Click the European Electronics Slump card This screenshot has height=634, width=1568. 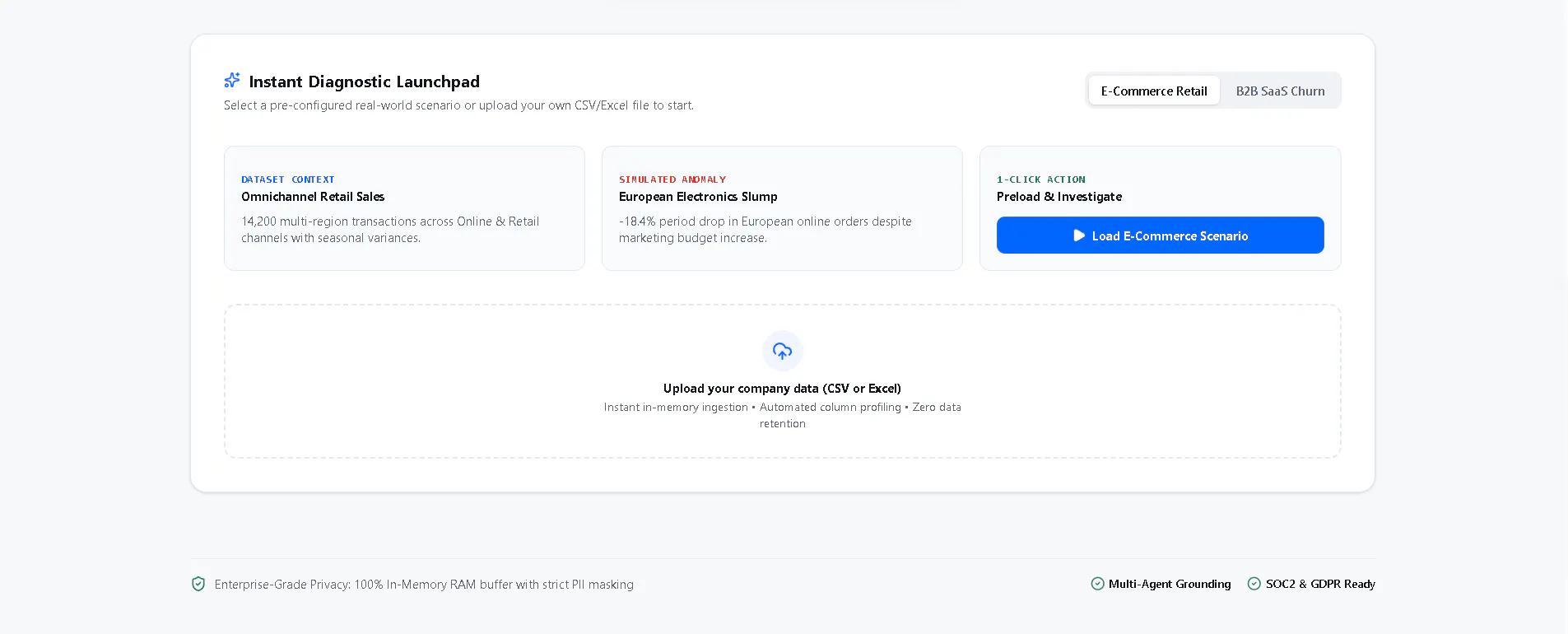(x=782, y=208)
